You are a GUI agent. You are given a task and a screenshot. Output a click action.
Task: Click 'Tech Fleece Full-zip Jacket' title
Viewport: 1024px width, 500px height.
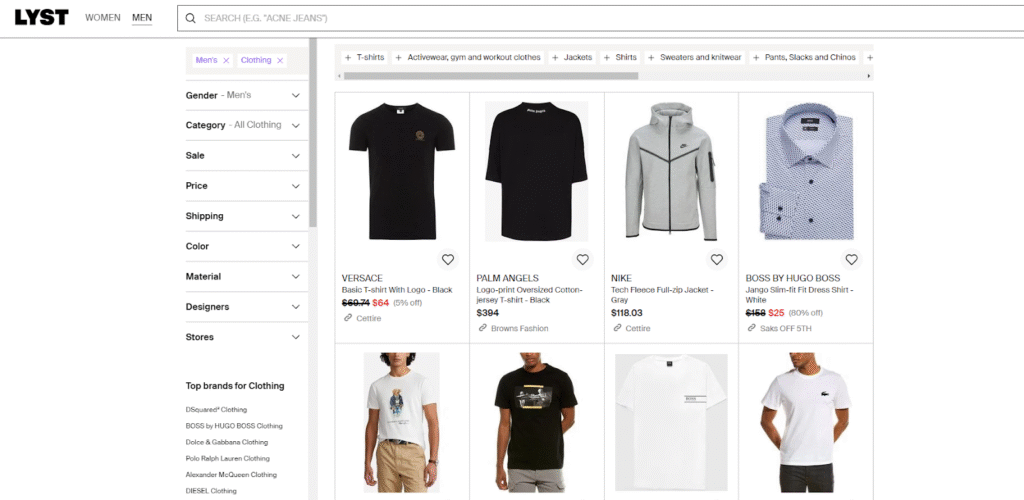click(662, 294)
